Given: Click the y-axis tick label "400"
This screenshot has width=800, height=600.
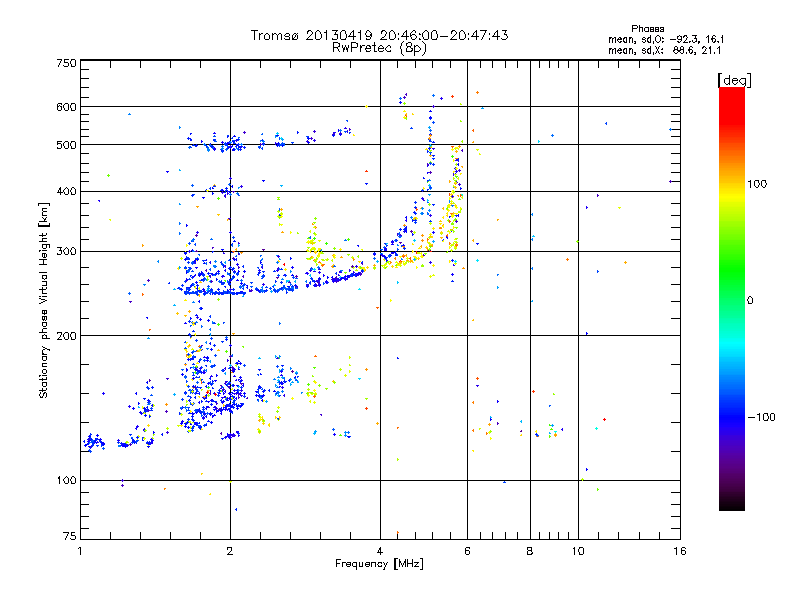Looking at the screenshot, I should click(x=66, y=191).
